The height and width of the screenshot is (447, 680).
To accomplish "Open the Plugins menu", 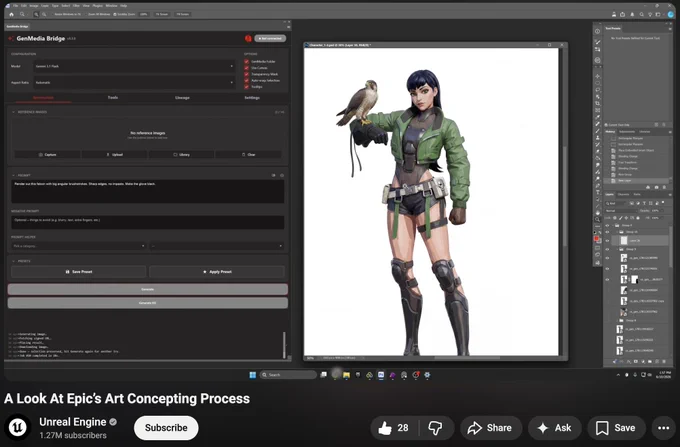I will pos(98,6).
